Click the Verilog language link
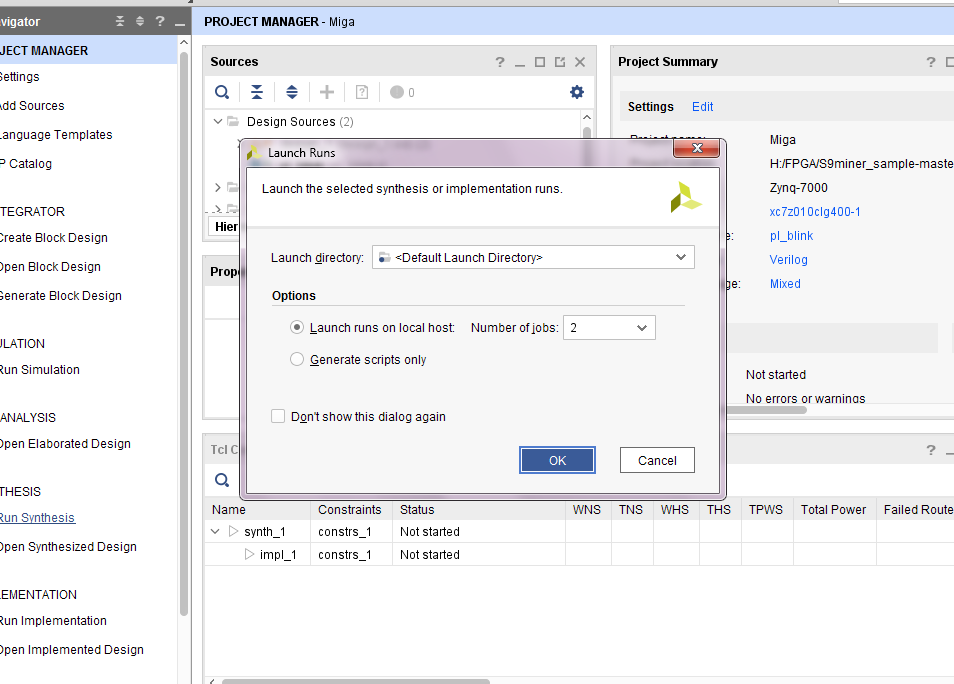The height and width of the screenshot is (684, 954). point(789,260)
